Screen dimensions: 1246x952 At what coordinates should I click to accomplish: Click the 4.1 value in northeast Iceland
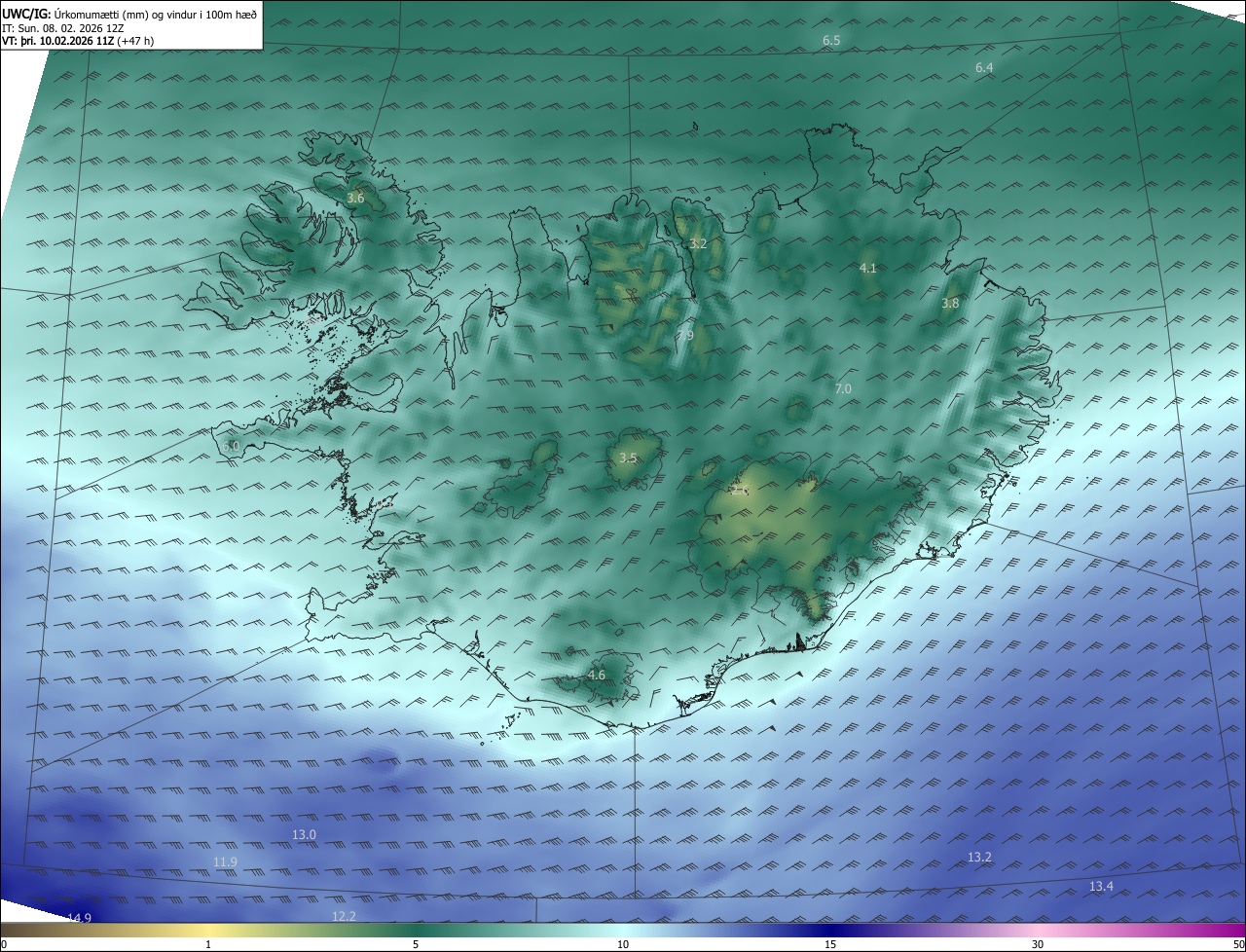(x=868, y=269)
